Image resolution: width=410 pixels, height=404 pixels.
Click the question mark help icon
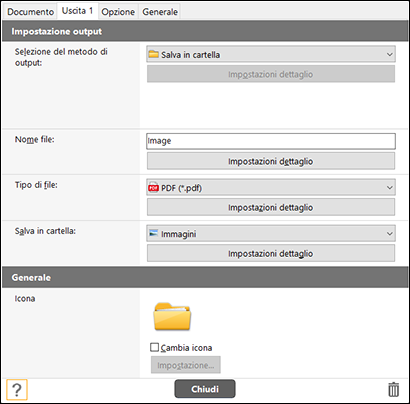[17, 389]
